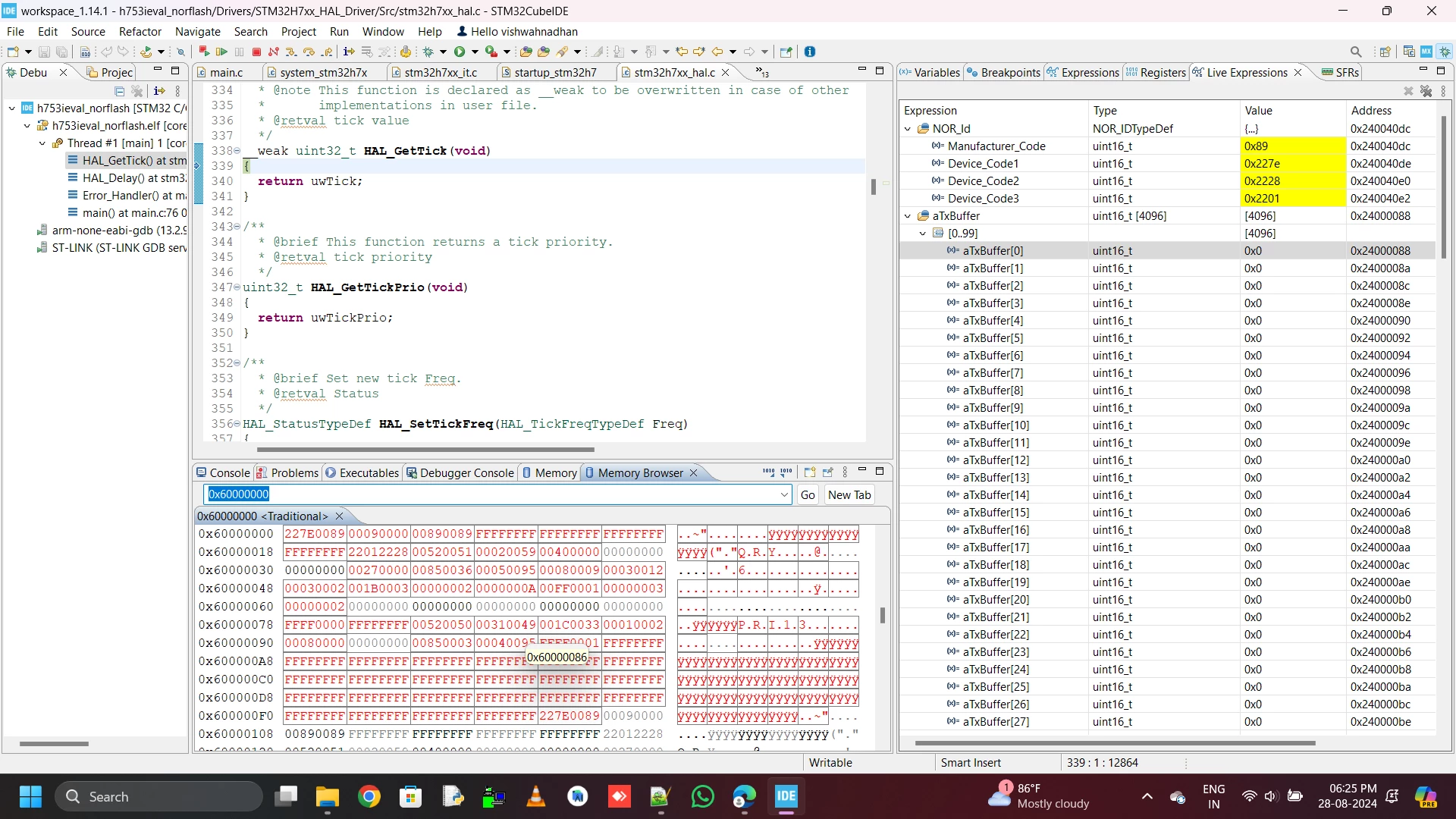Click the Export memory 1010 icon

point(786,472)
